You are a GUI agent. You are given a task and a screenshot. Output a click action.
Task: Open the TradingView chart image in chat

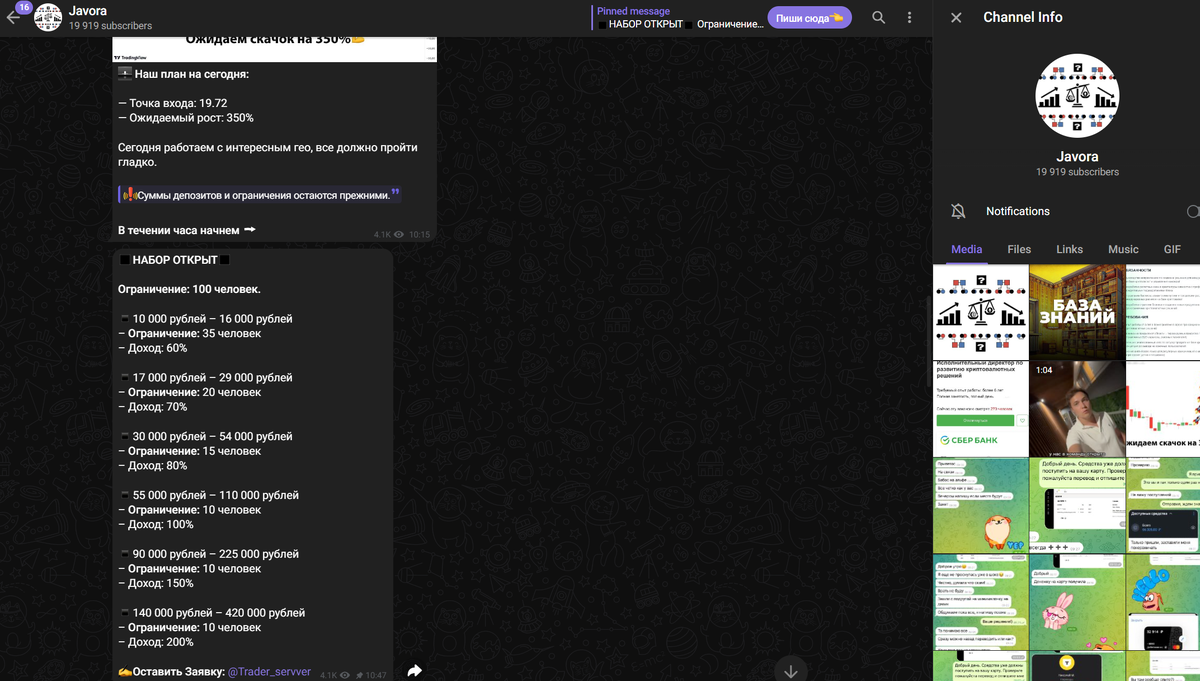tap(274, 48)
